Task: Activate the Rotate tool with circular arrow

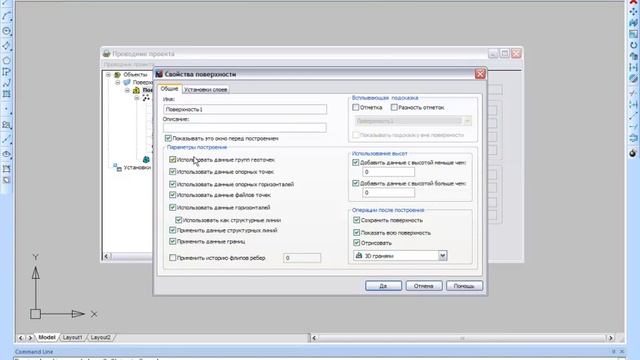Action: [x=633, y=45]
